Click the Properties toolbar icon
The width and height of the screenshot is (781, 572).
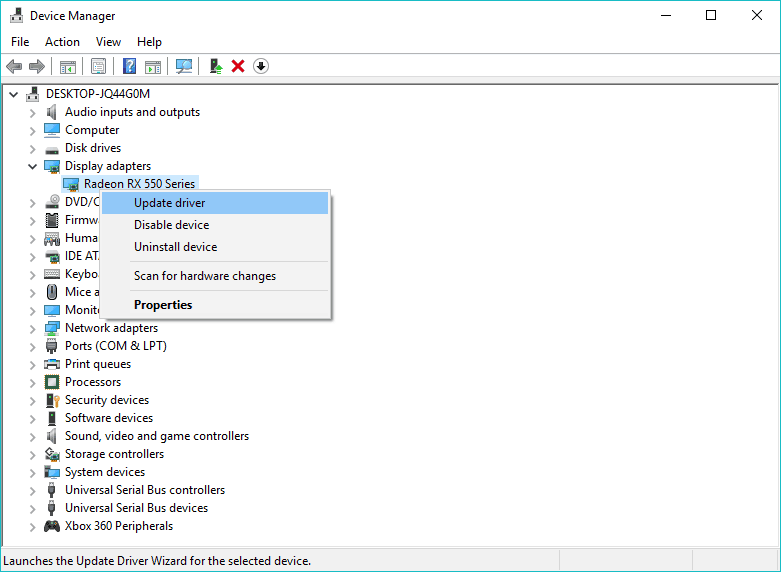coord(98,66)
